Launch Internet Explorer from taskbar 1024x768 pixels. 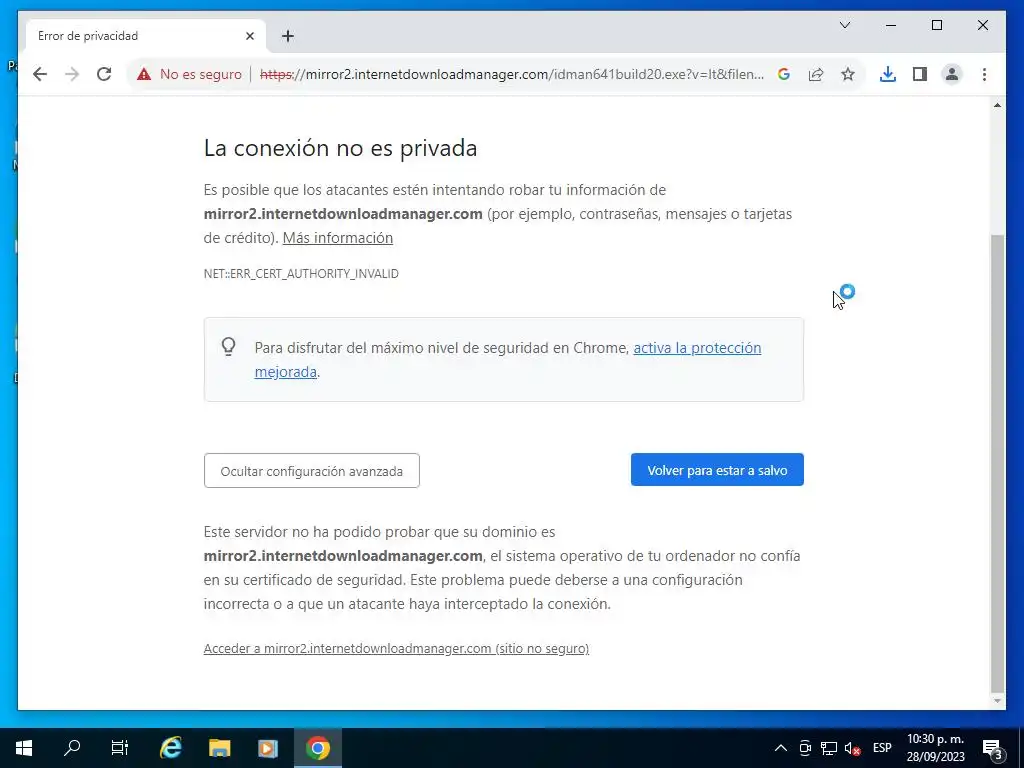[x=170, y=748]
